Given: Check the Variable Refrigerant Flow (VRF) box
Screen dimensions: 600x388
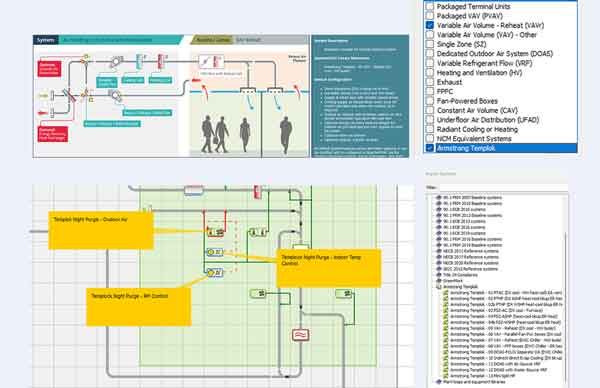Looking at the screenshot, I should point(430,63).
